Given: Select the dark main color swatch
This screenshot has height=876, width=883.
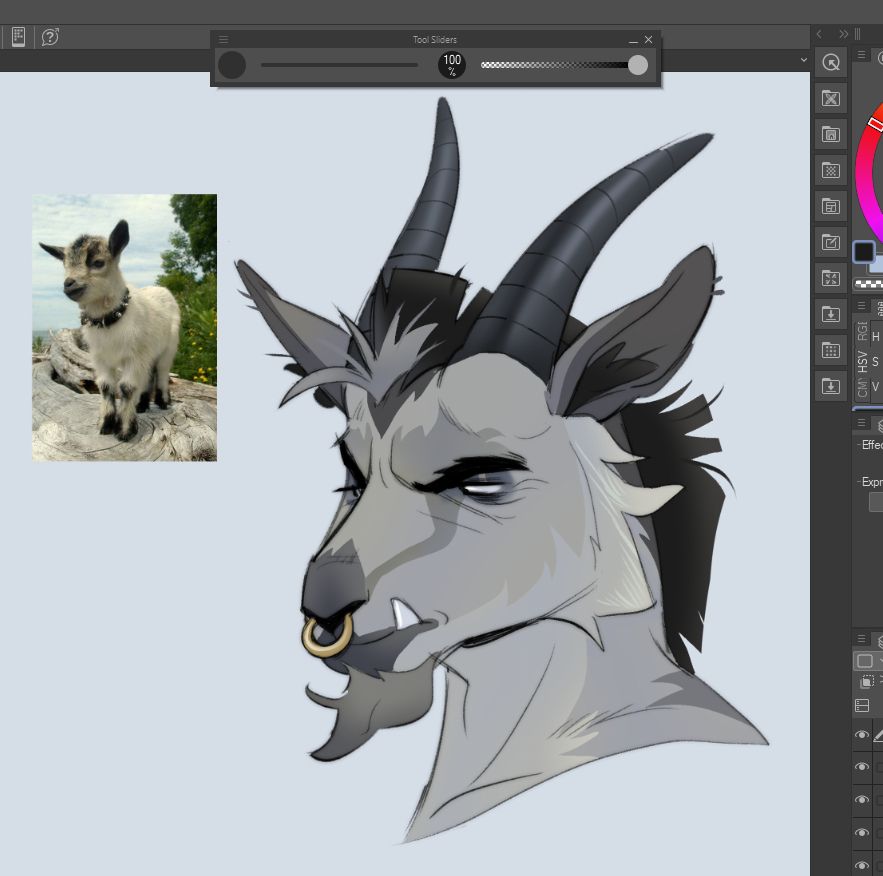Looking at the screenshot, I should 864,252.
